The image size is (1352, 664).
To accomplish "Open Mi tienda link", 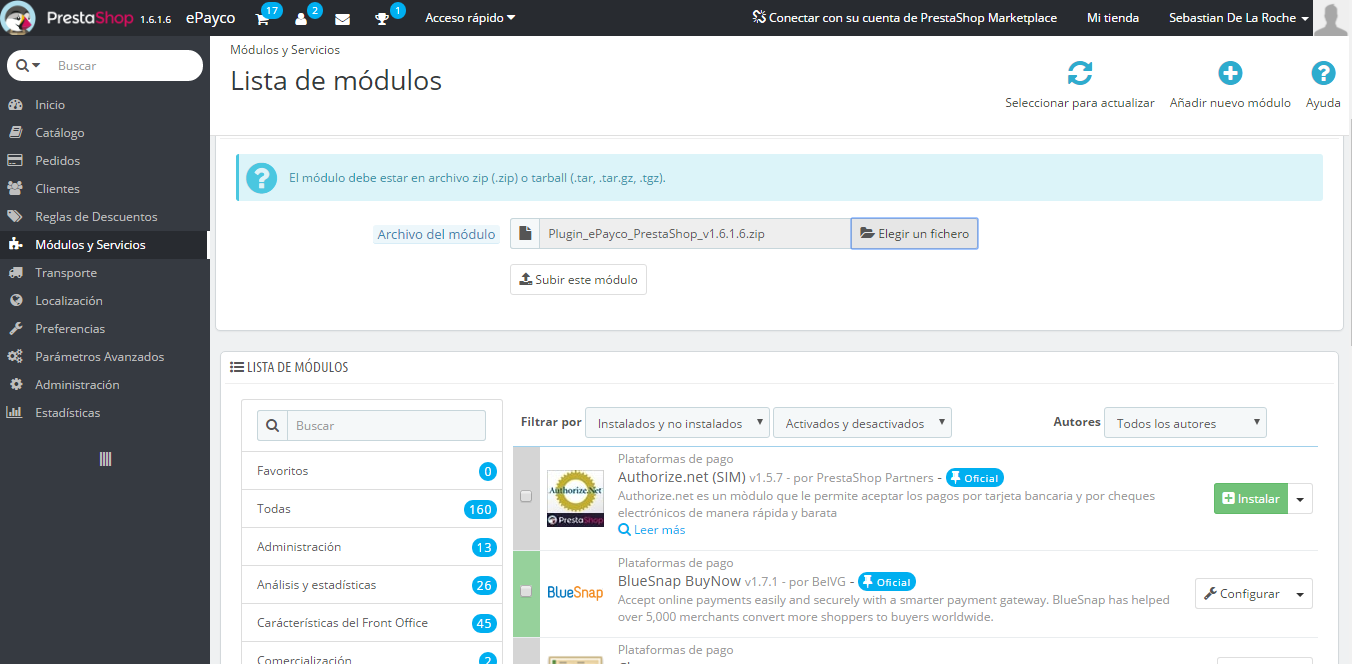I will (x=1113, y=18).
